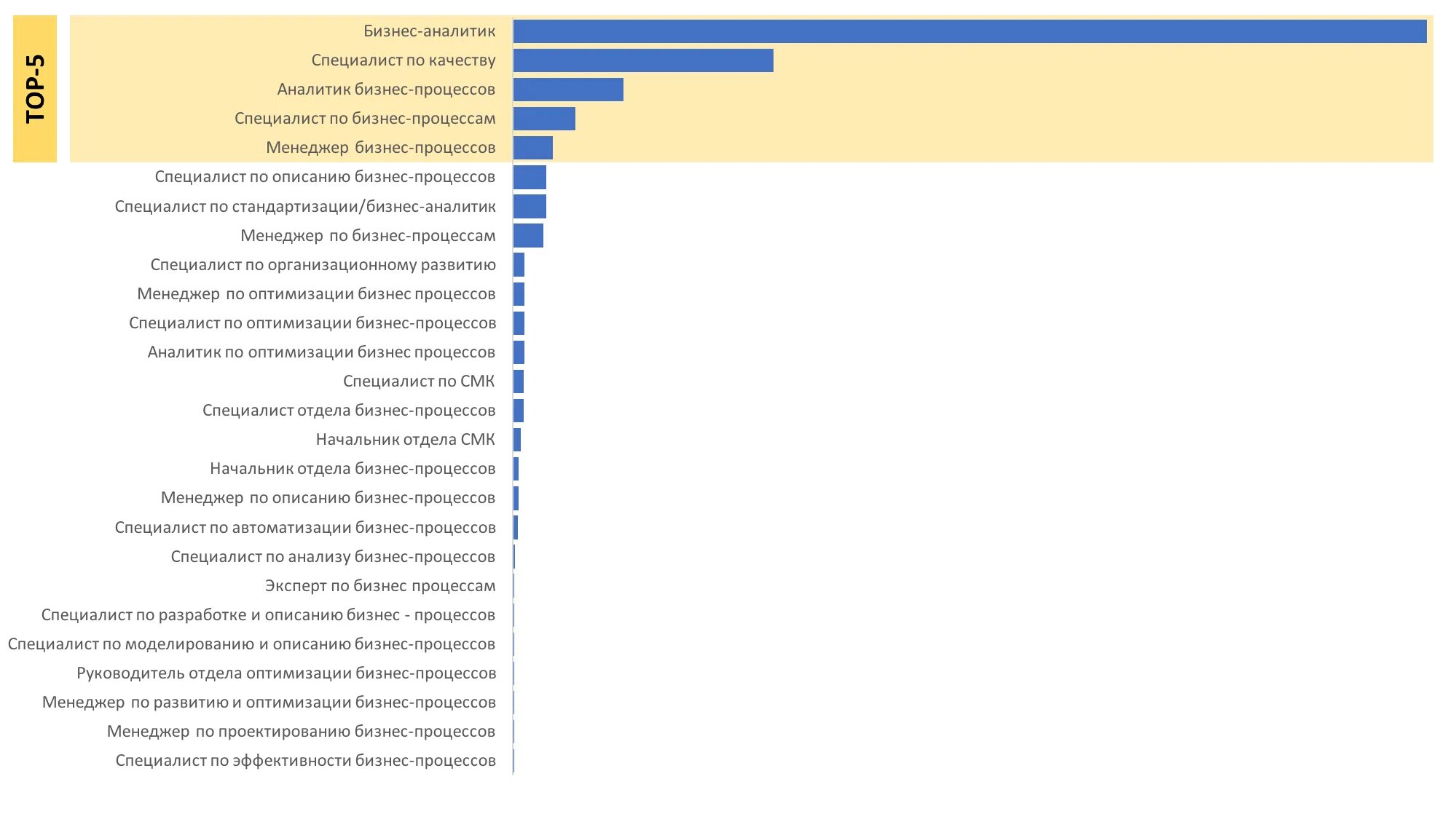Select the Эксперт по бизнес процессам label
This screenshot has height=819, width=1456.
379,586
